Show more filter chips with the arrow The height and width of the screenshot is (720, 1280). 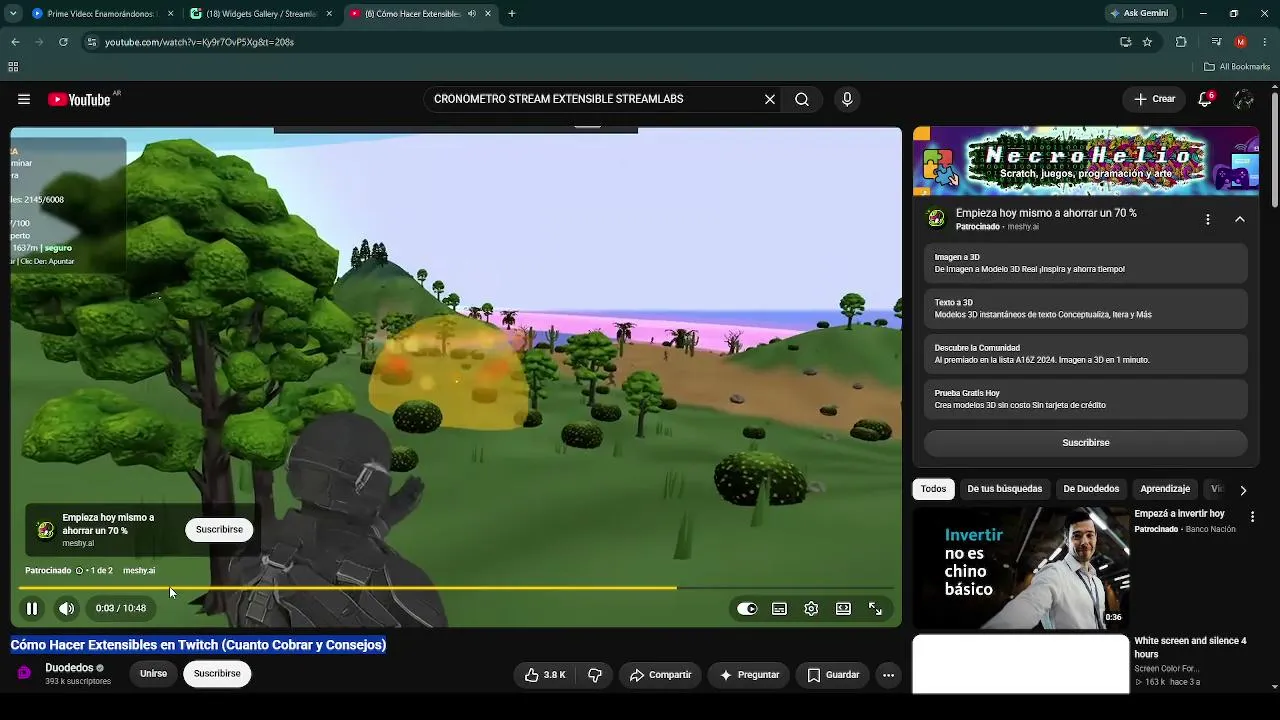point(1243,490)
